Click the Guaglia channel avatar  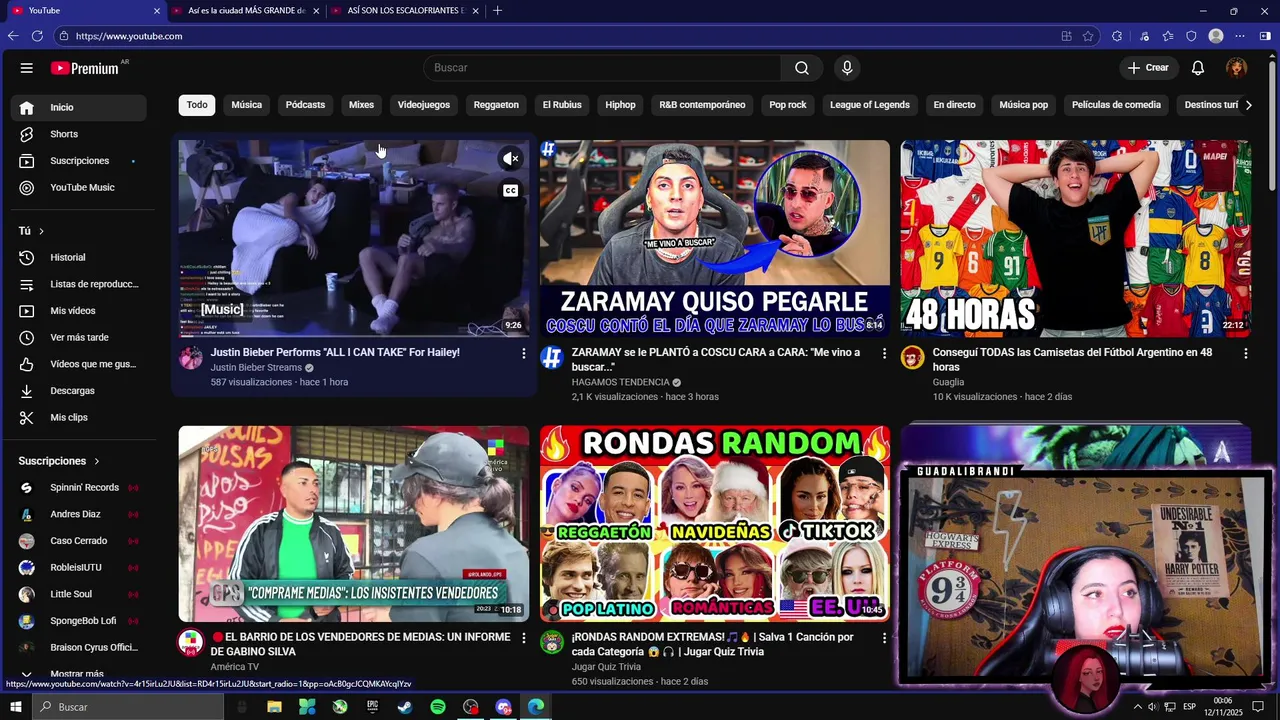[x=912, y=358]
